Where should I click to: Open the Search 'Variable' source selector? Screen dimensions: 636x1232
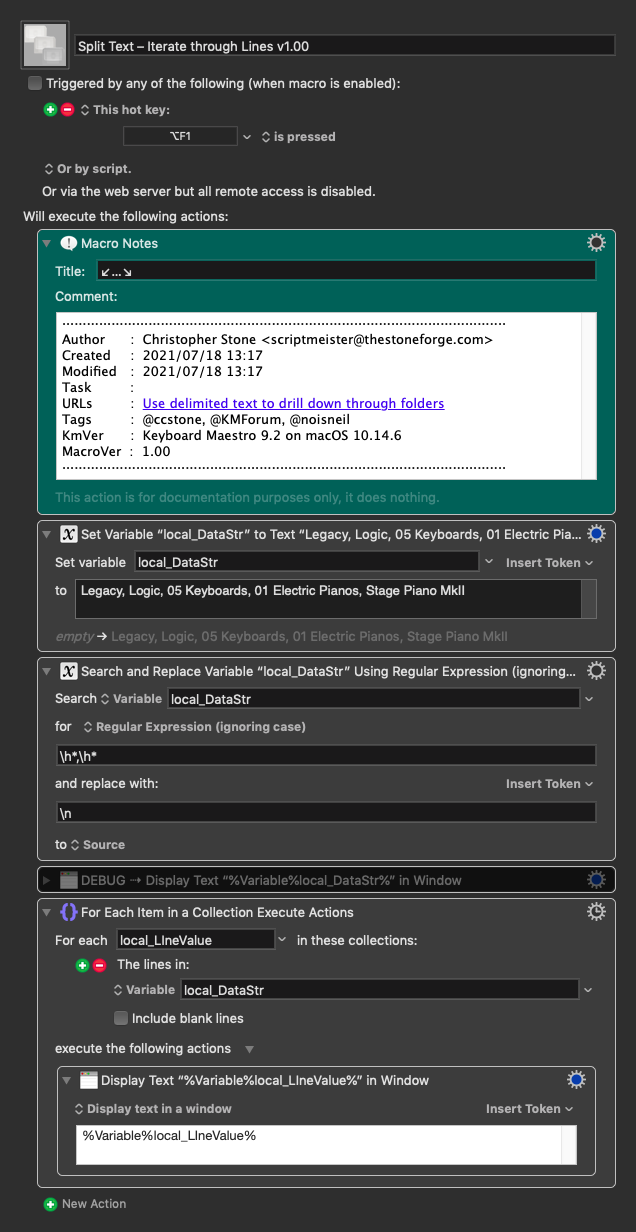pyautogui.click(x=131, y=698)
